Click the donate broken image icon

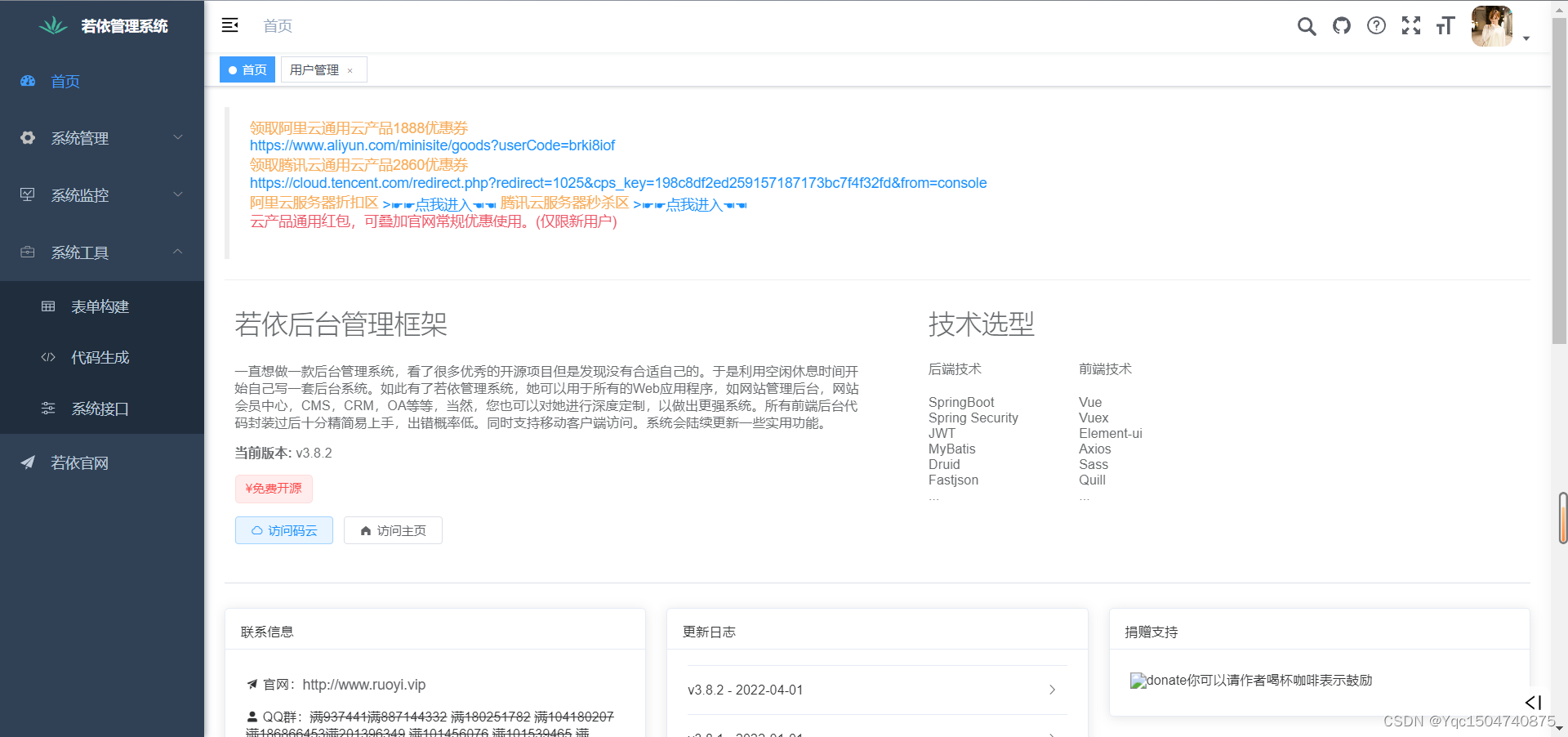point(1138,681)
